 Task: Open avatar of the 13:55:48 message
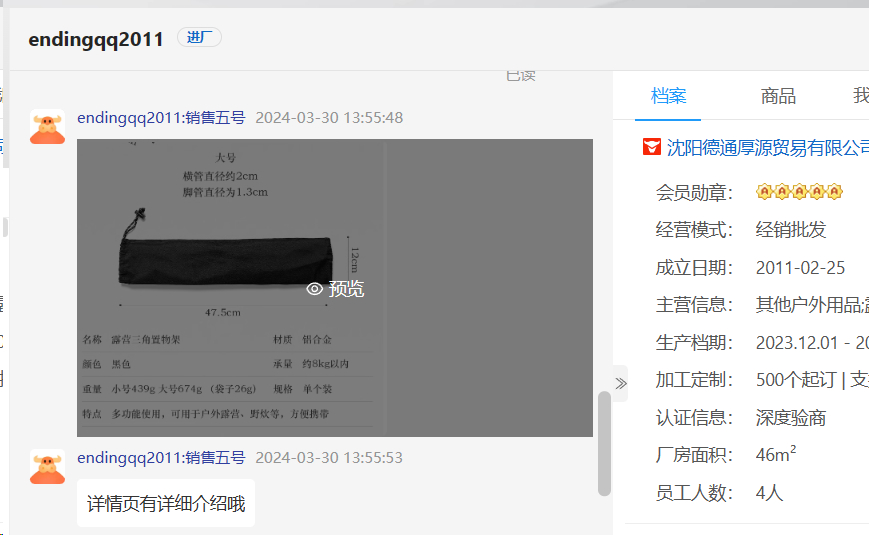(48, 127)
